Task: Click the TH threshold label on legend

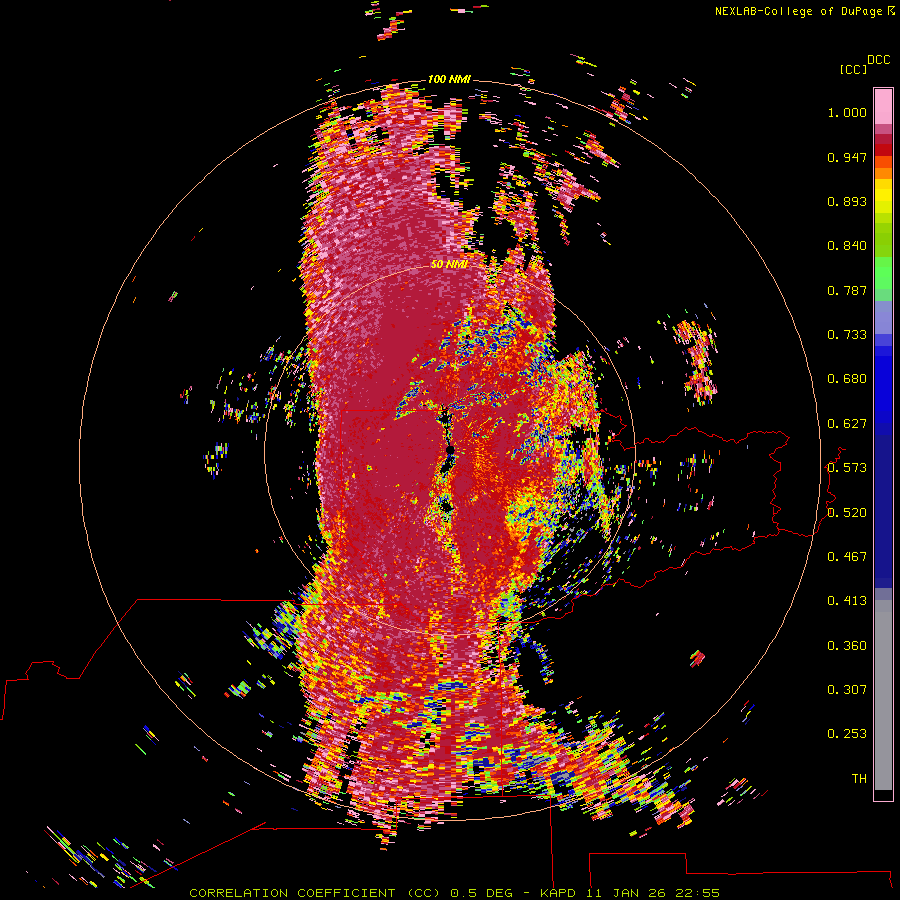Action: click(859, 779)
